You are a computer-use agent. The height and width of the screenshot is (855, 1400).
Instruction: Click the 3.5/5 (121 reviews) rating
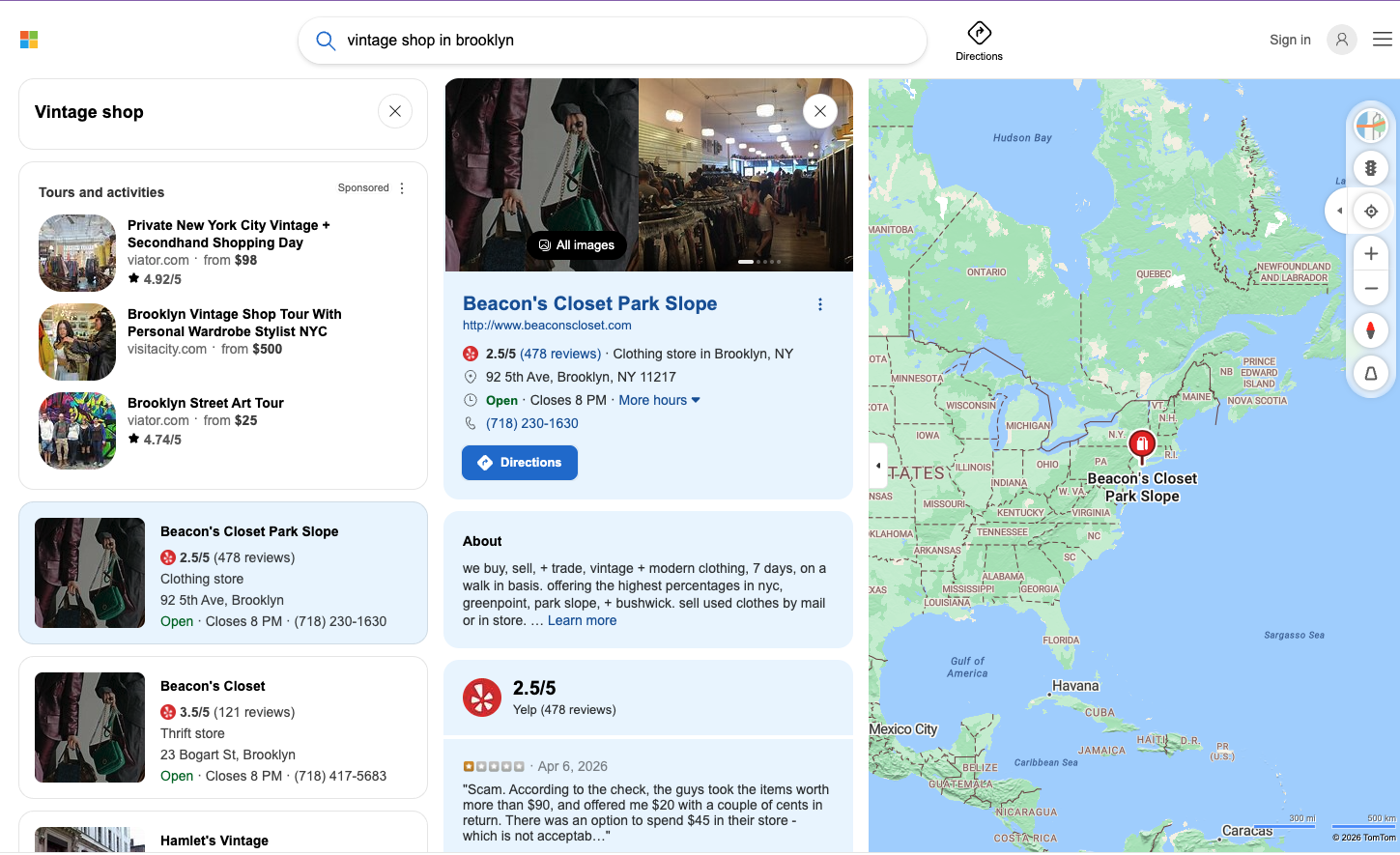(x=228, y=712)
